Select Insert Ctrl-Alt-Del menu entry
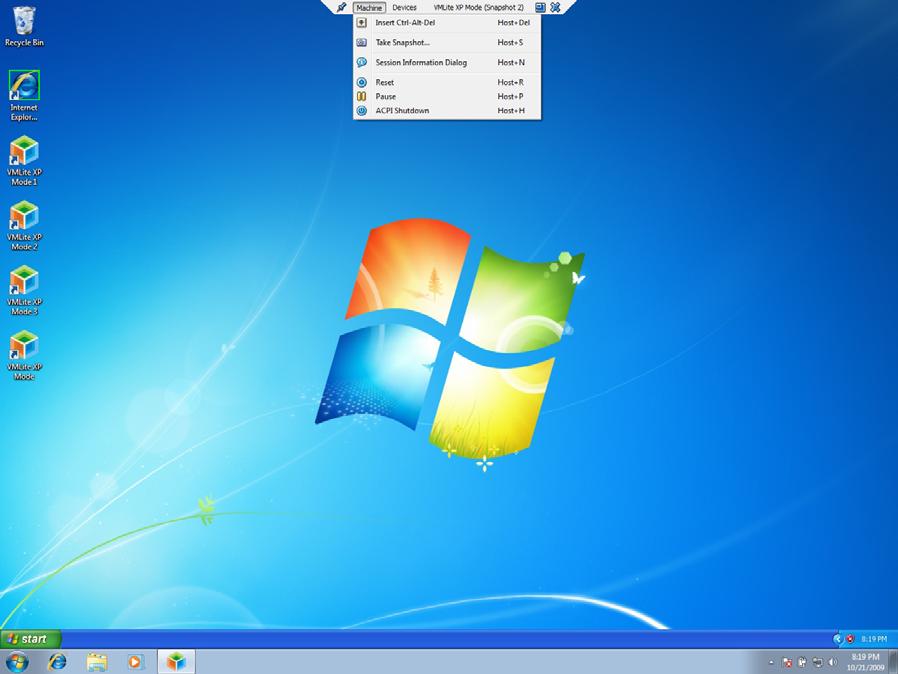This screenshot has width=898, height=674. [x=405, y=22]
